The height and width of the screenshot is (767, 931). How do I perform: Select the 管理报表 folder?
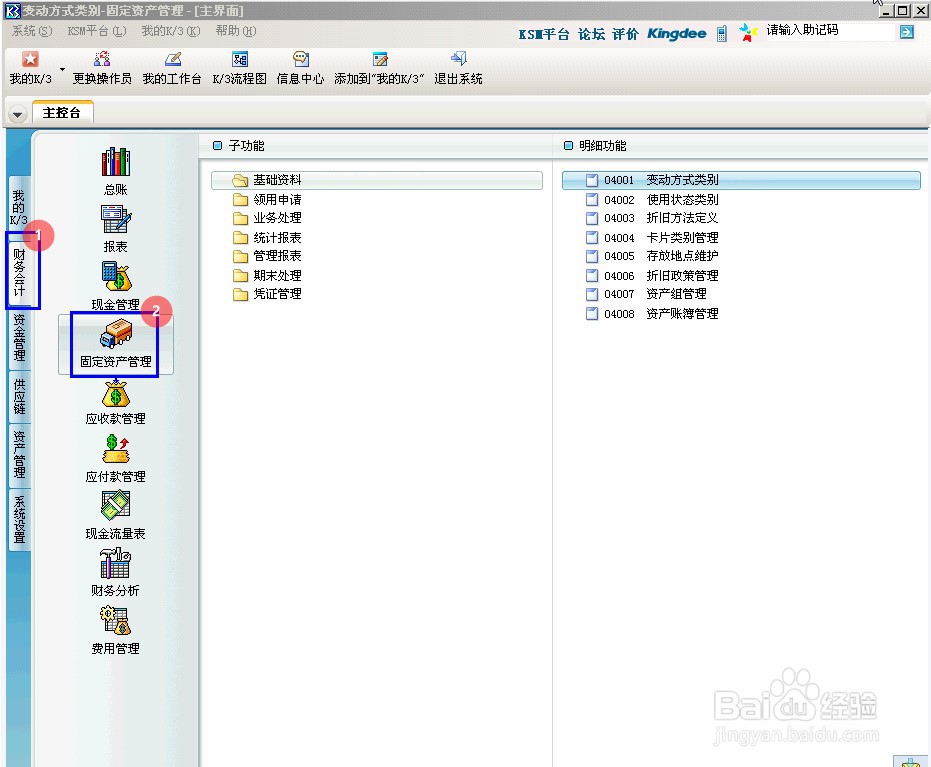(267, 256)
